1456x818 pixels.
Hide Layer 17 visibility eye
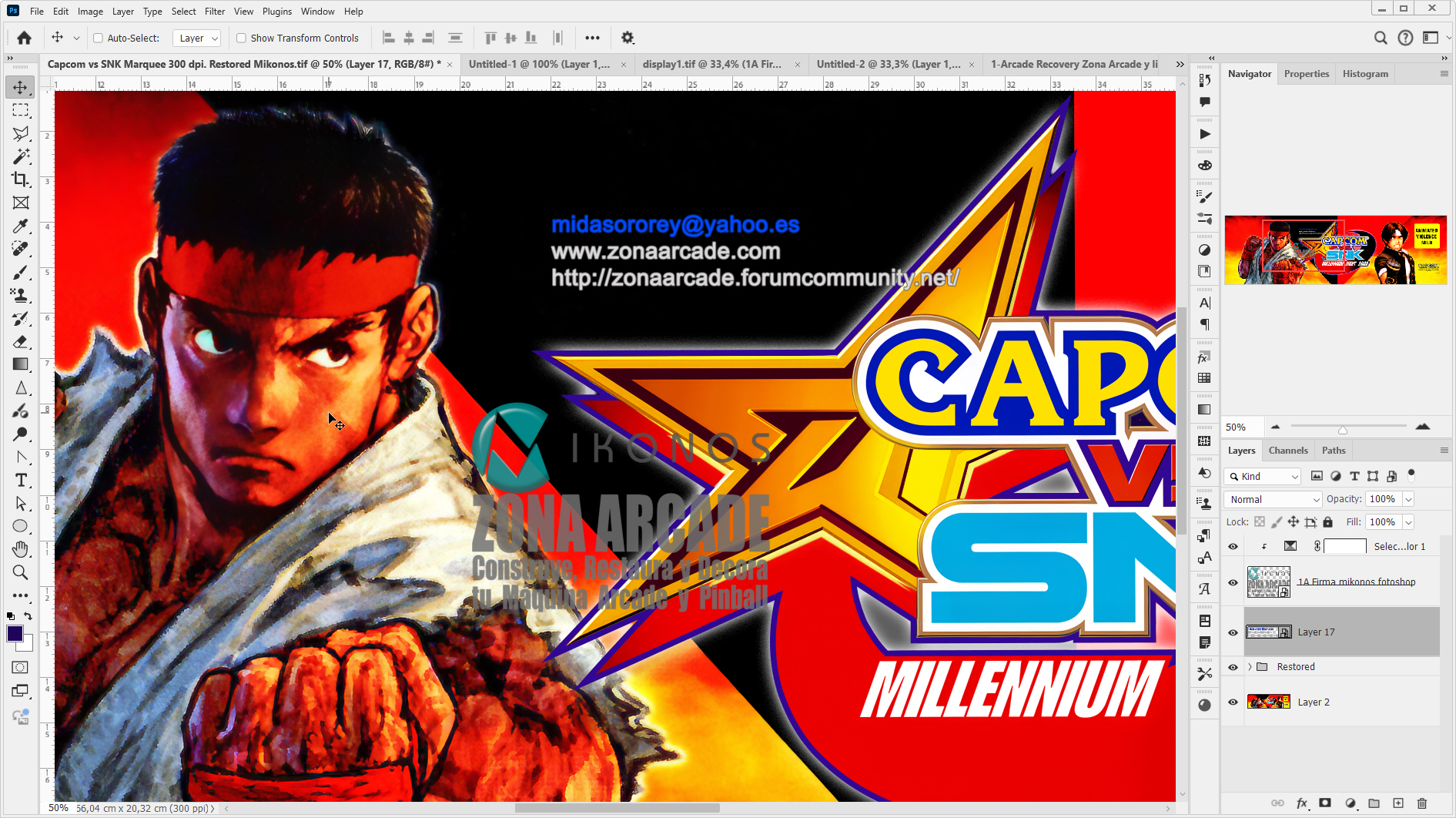[x=1233, y=632]
